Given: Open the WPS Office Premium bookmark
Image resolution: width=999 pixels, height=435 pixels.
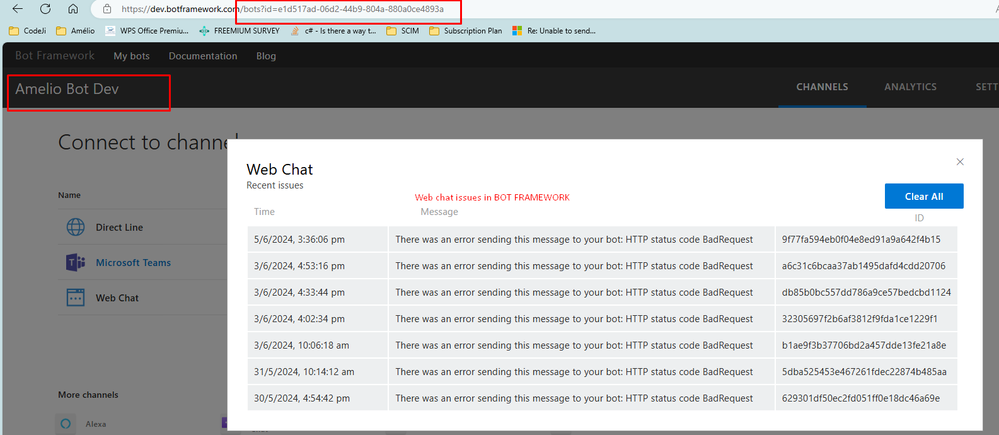Looking at the screenshot, I should point(147,31).
